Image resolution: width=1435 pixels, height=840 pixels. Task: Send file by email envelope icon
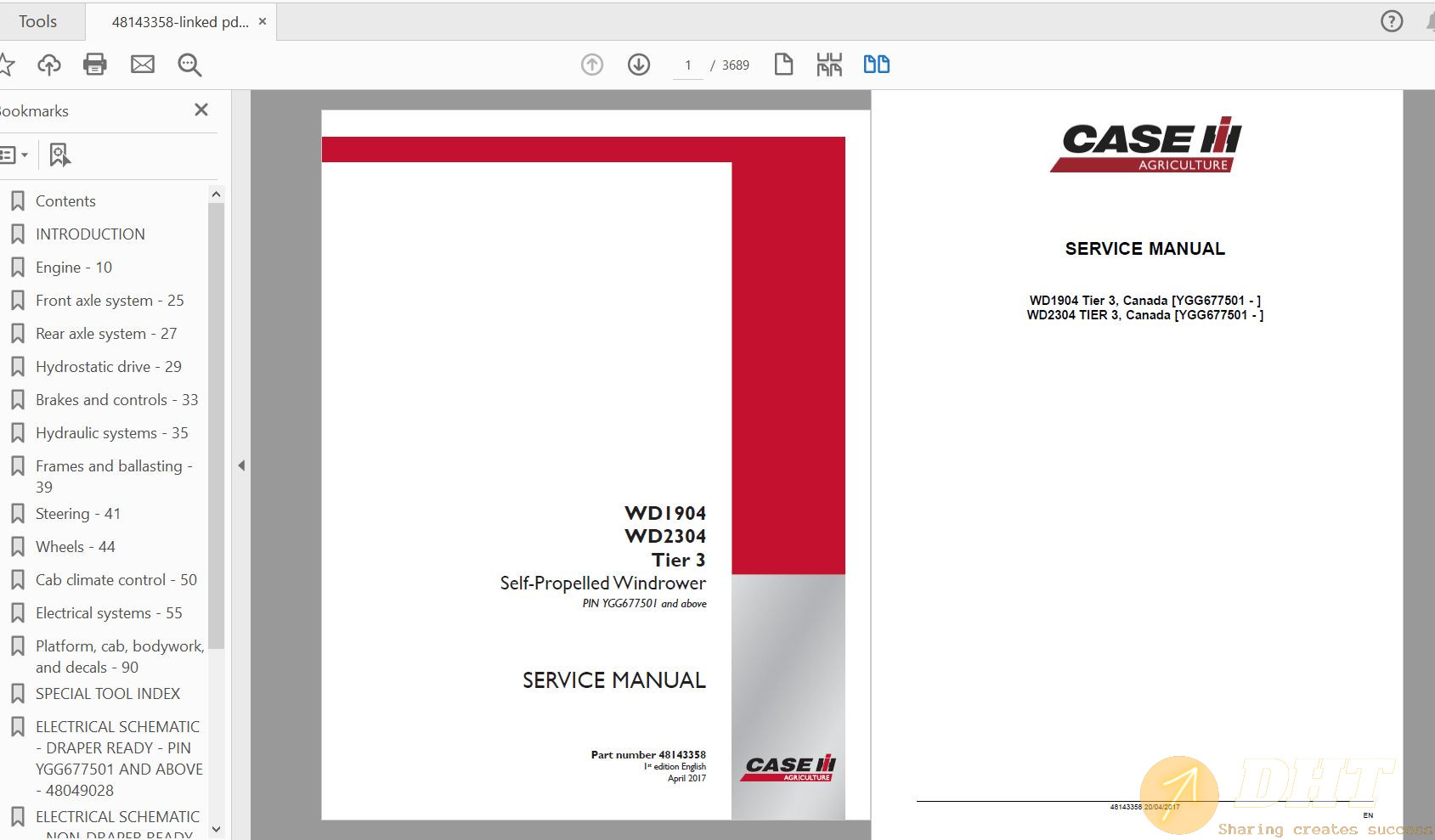click(x=143, y=65)
